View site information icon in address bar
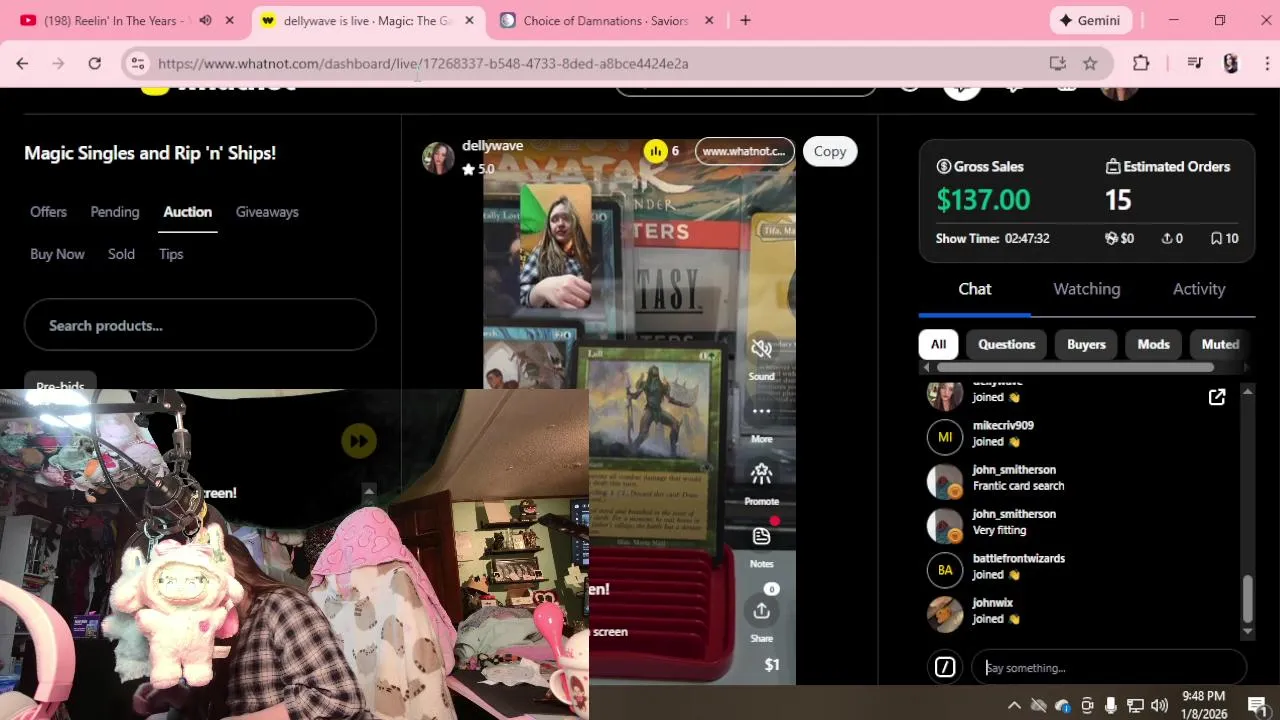 pos(138,63)
